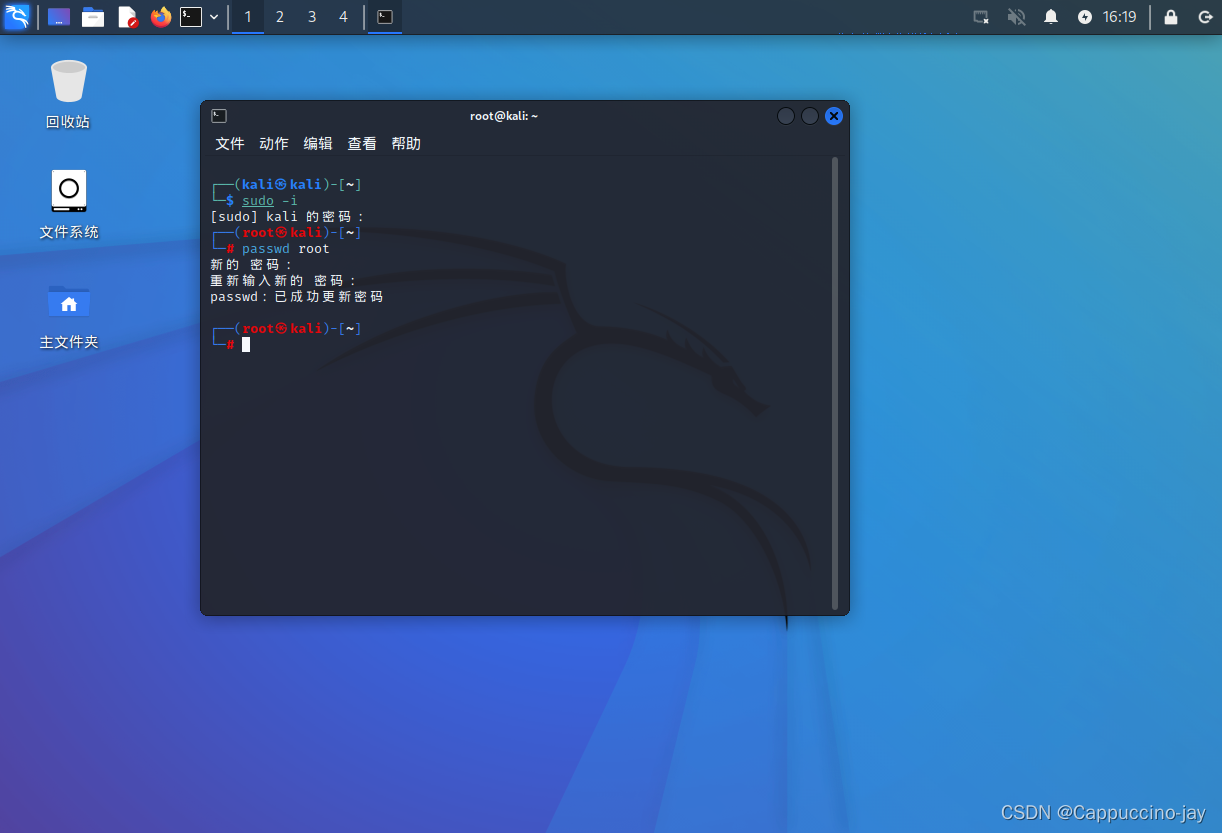Minimize the terminal window
1222x833 pixels.
pyautogui.click(x=786, y=116)
